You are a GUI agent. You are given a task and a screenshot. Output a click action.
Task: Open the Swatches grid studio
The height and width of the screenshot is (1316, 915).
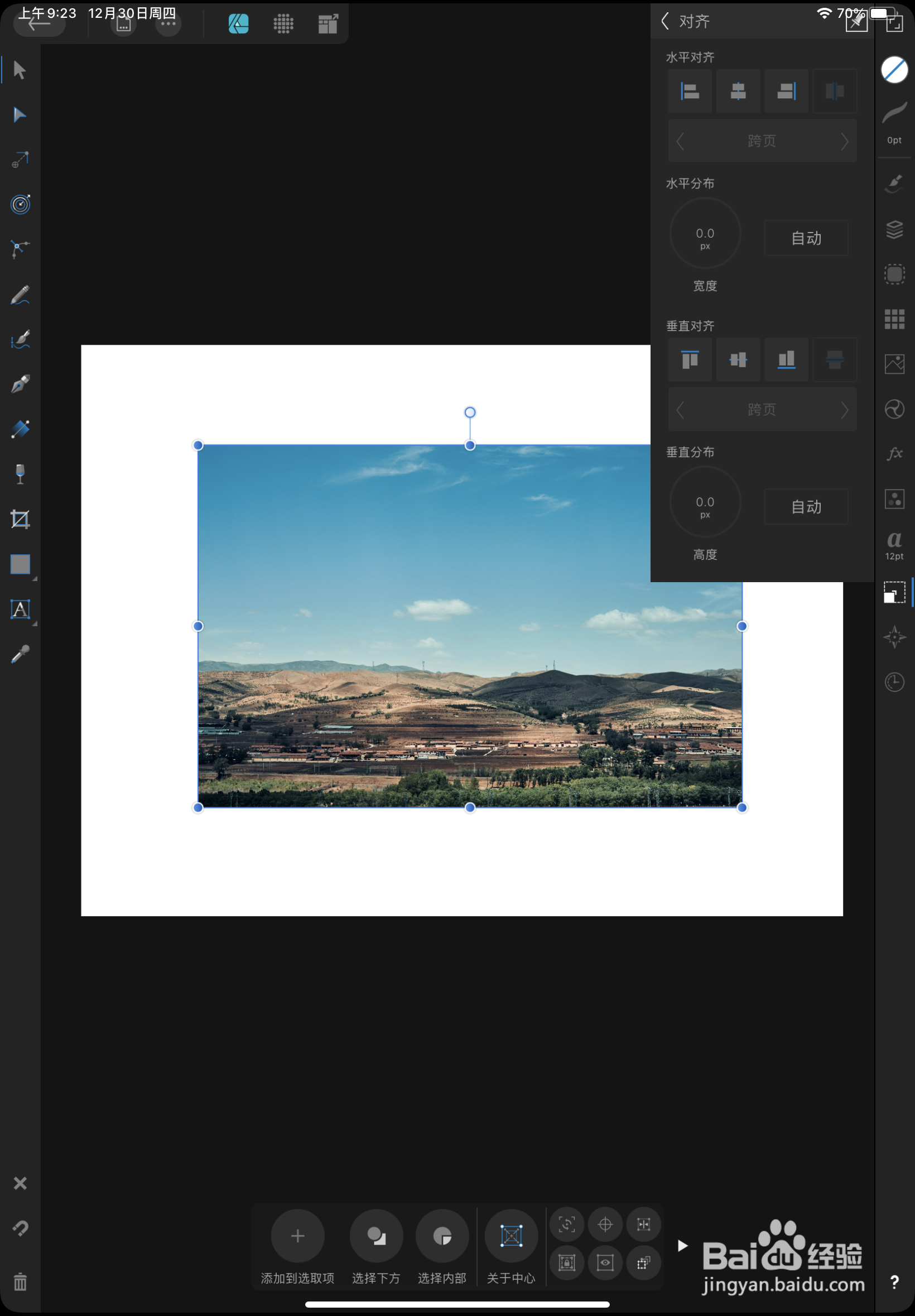tap(894, 319)
